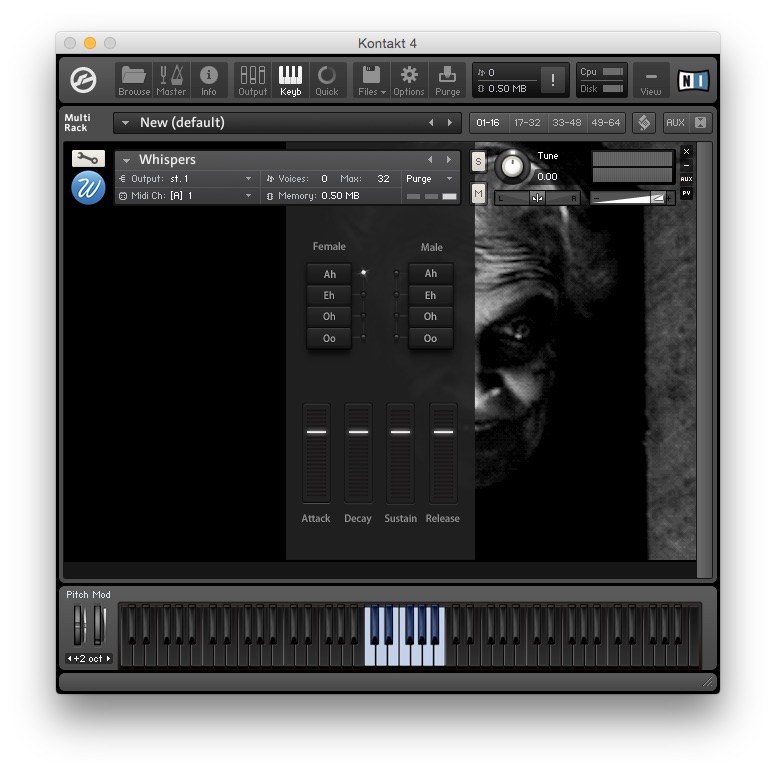Screen dimensions: 776x774
Task: Click the Max voices value 32
Action: point(383,179)
